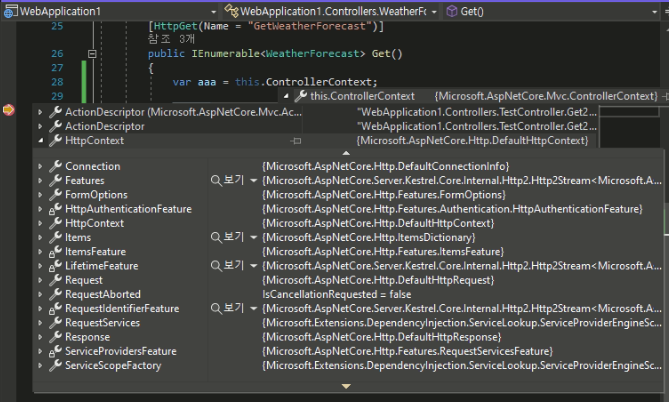Click the upward arrow of the datatip list

346,153
